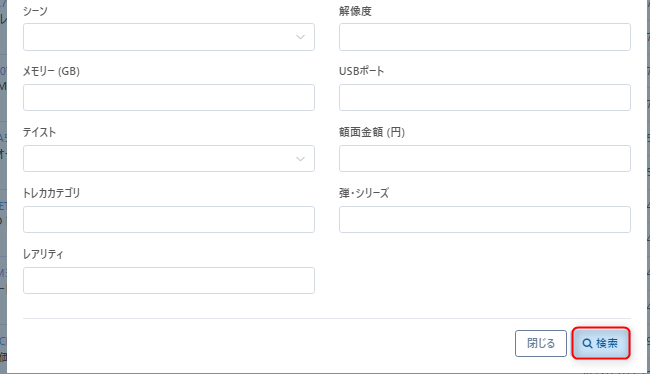Click the メモリー (GB) label text
The image size is (650, 374).
[x=51, y=71]
